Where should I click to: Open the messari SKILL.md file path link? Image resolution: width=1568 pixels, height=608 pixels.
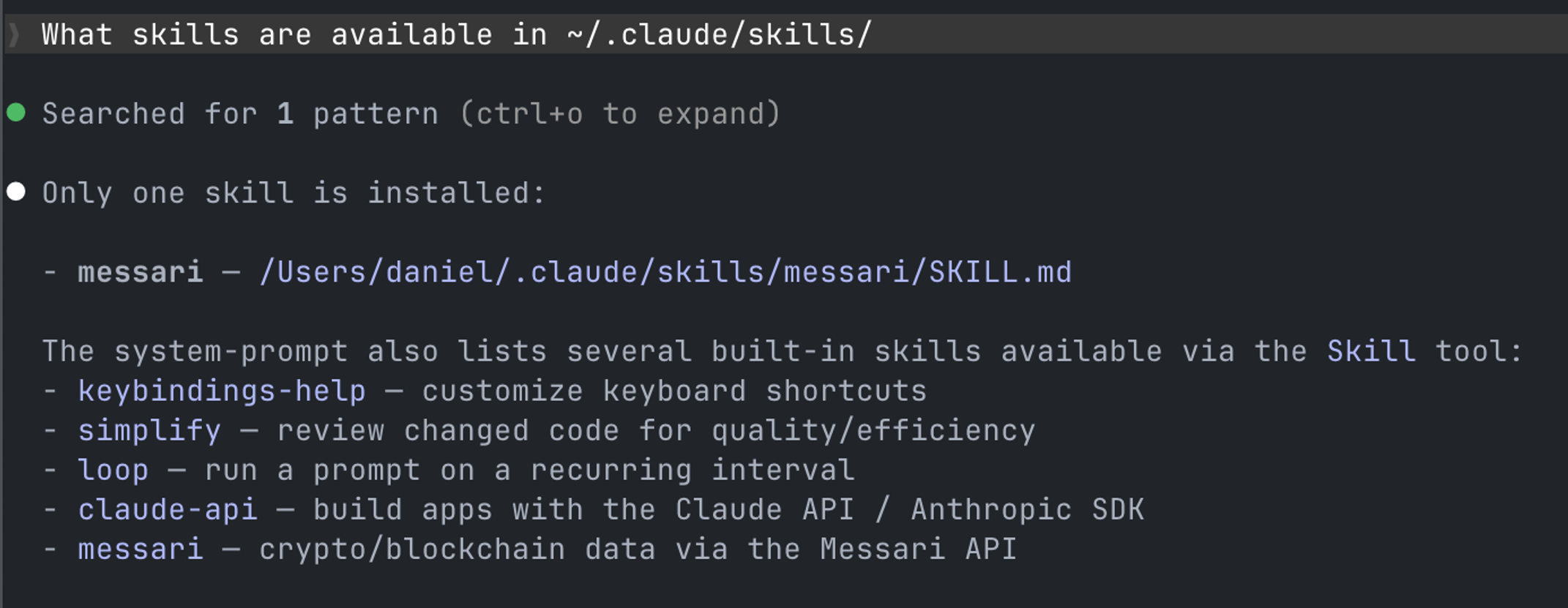click(x=665, y=272)
